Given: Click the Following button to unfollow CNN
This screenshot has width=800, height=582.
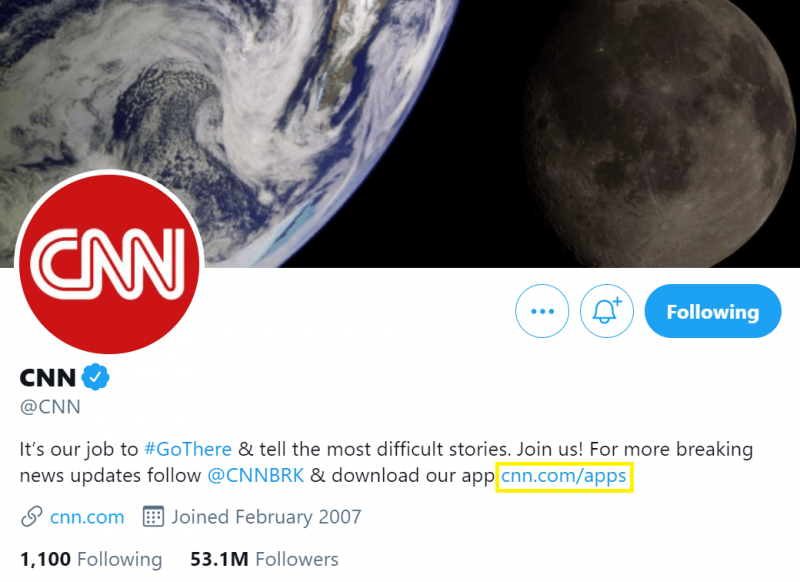Looking at the screenshot, I should [712, 311].
